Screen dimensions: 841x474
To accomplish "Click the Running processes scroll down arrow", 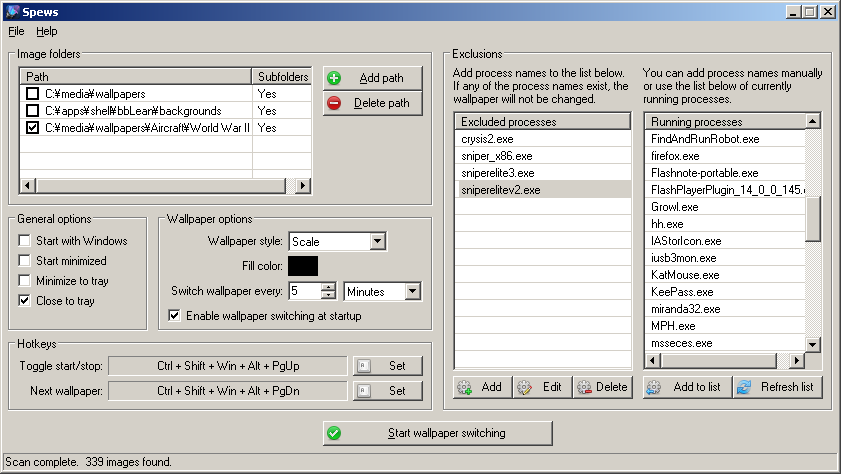I will [813, 345].
